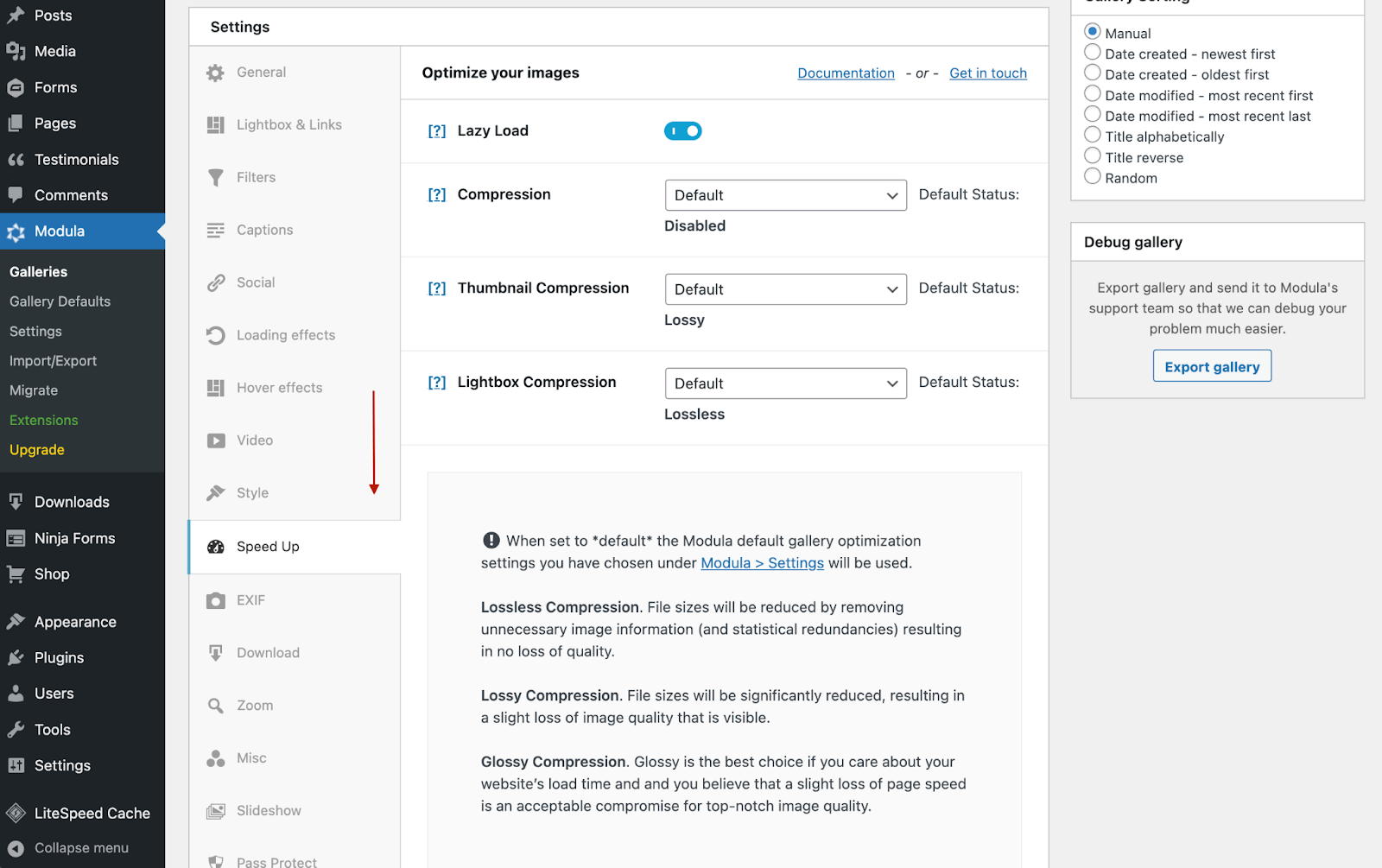Expand the Thumbnail Compression dropdown
The height and width of the screenshot is (868, 1382).
click(x=785, y=289)
